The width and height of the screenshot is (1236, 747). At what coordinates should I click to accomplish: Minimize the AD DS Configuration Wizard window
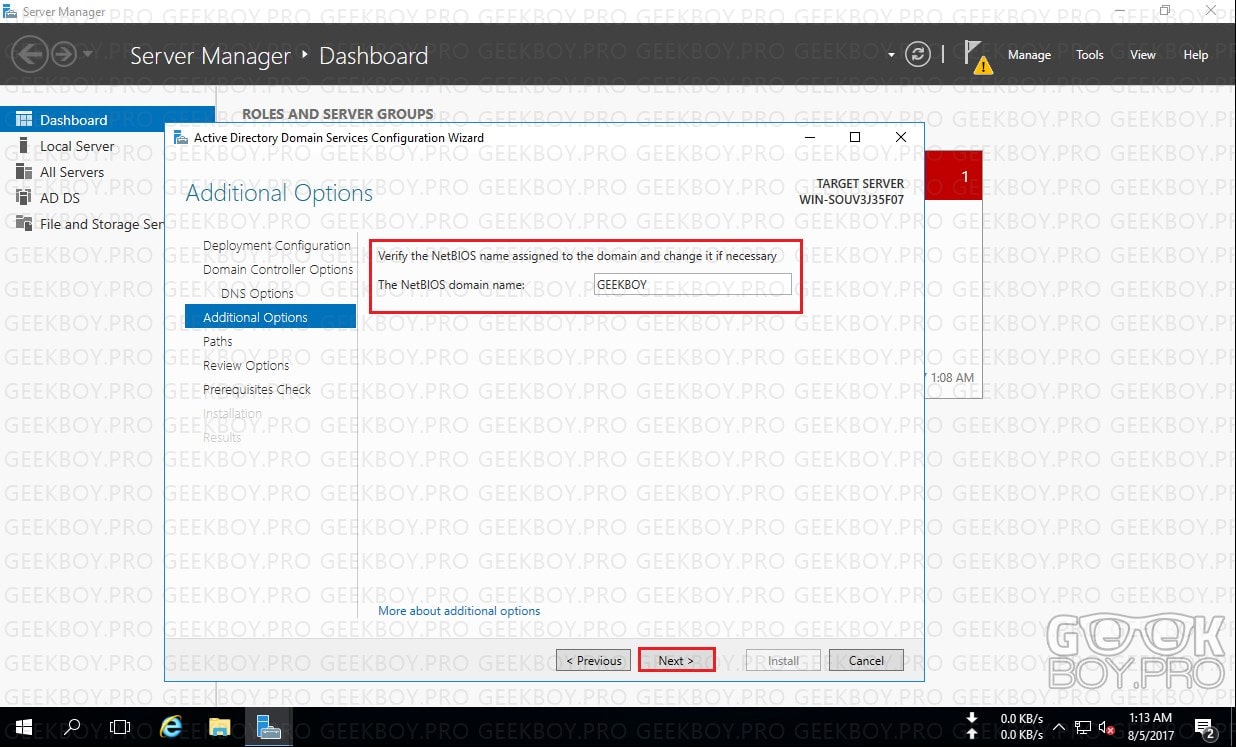point(810,137)
